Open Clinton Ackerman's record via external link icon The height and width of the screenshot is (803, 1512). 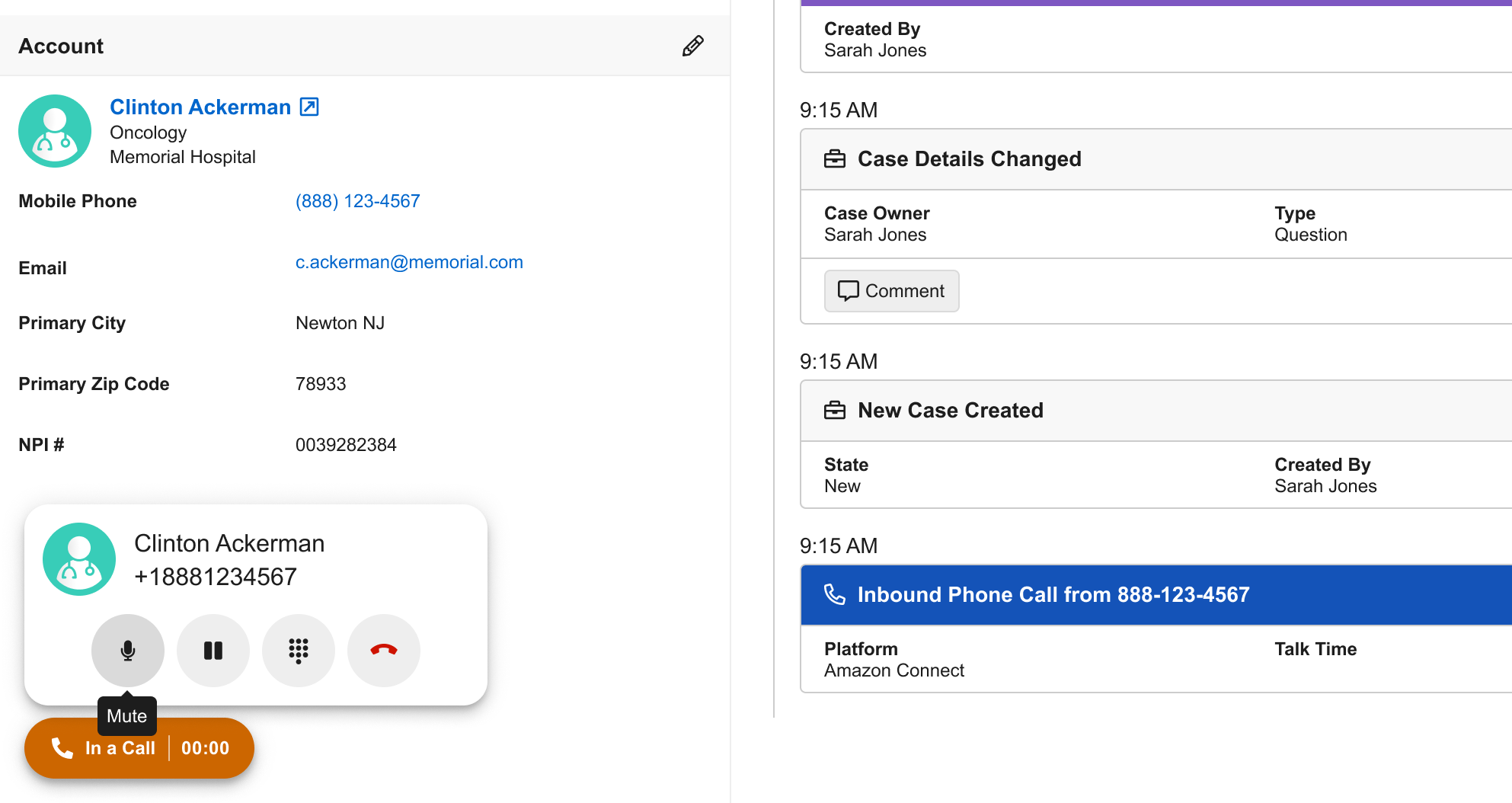(x=309, y=107)
